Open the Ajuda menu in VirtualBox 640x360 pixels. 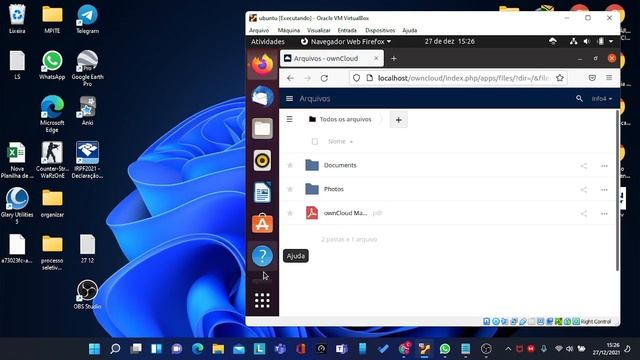[x=409, y=30]
